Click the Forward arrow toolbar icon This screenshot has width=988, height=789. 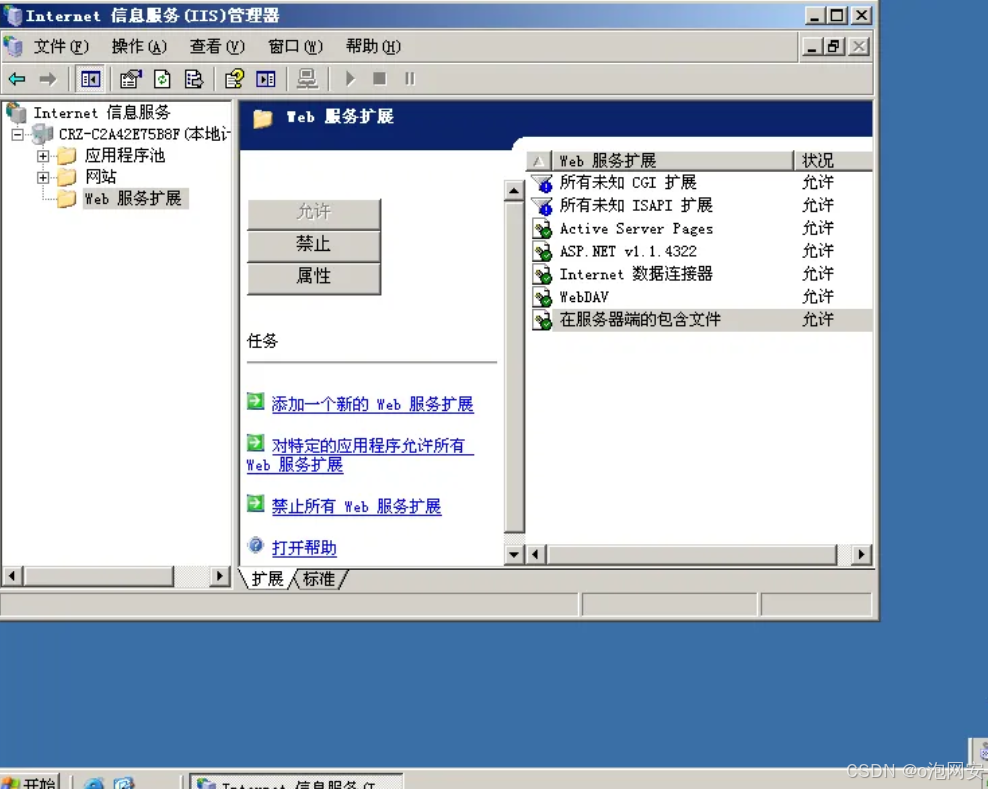tap(48, 79)
